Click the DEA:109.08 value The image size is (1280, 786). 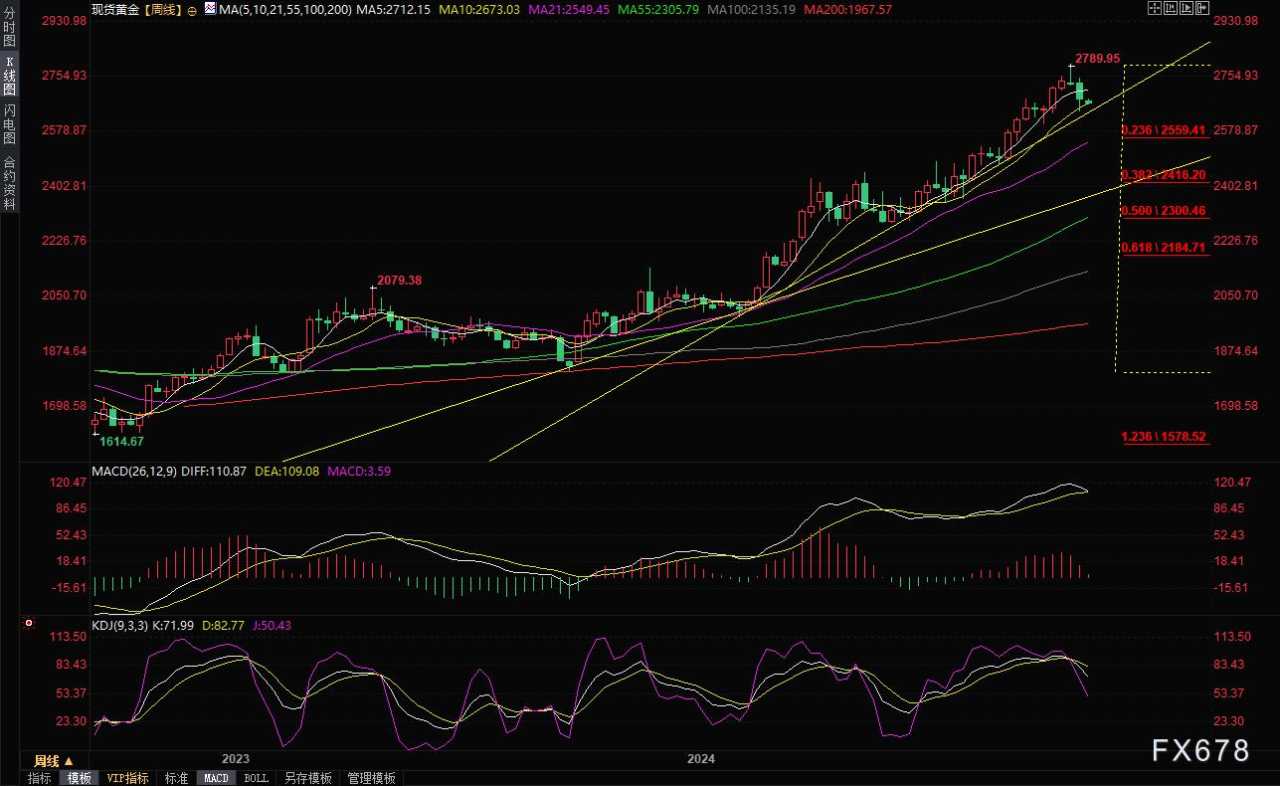[x=287, y=470]
